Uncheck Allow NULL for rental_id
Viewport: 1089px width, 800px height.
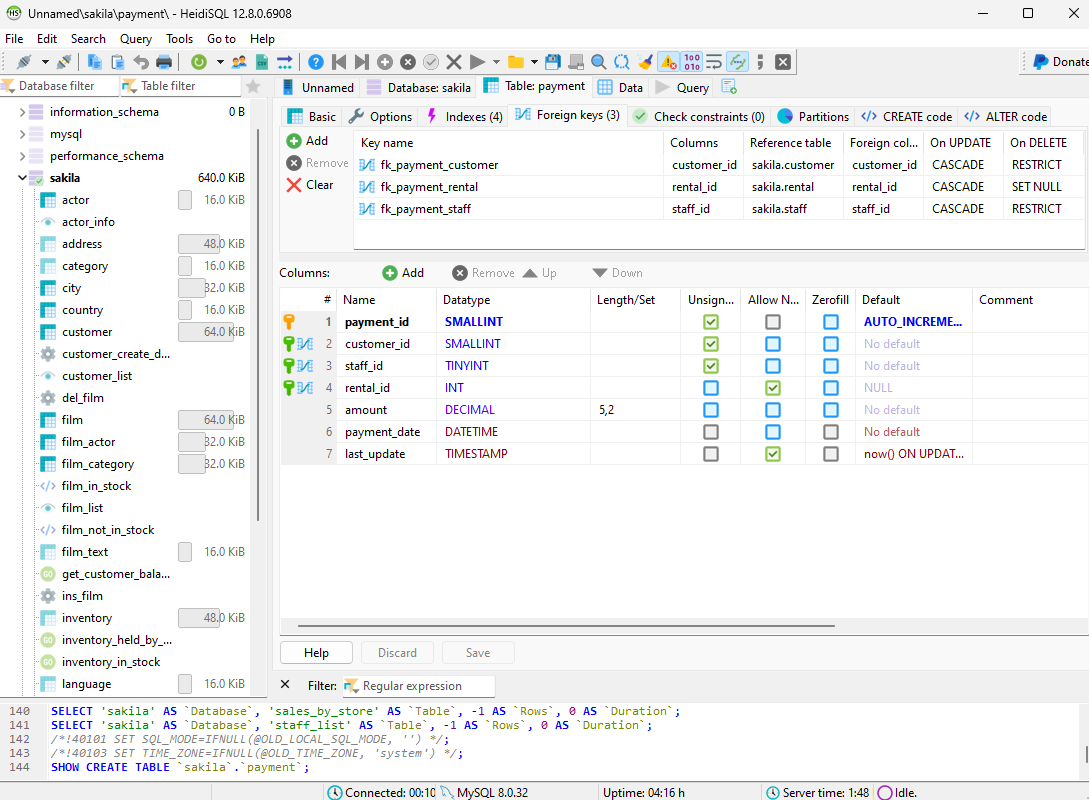coord(772,388)
